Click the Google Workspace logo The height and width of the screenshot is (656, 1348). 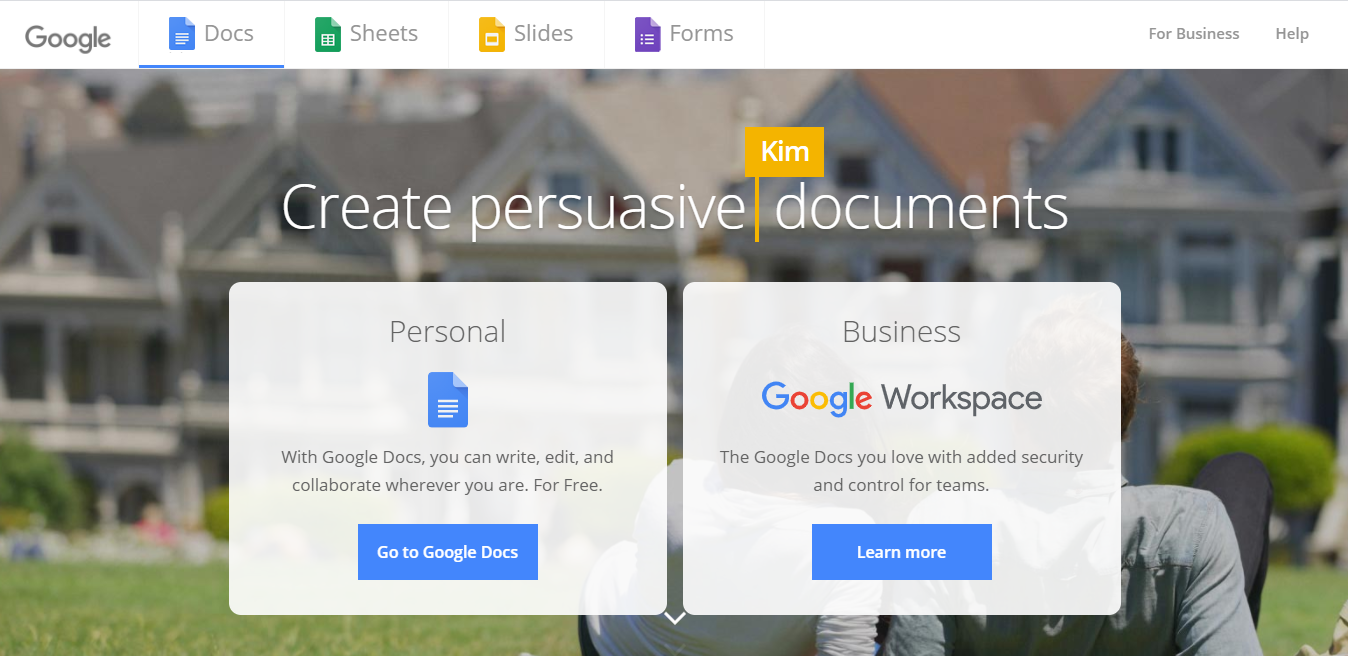pos(901,398)
